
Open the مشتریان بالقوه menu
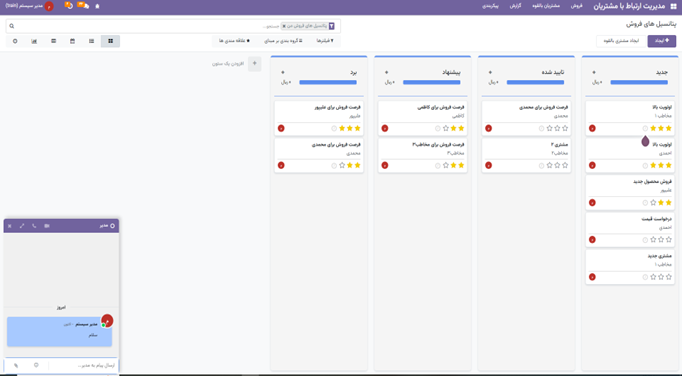[546, 6]
